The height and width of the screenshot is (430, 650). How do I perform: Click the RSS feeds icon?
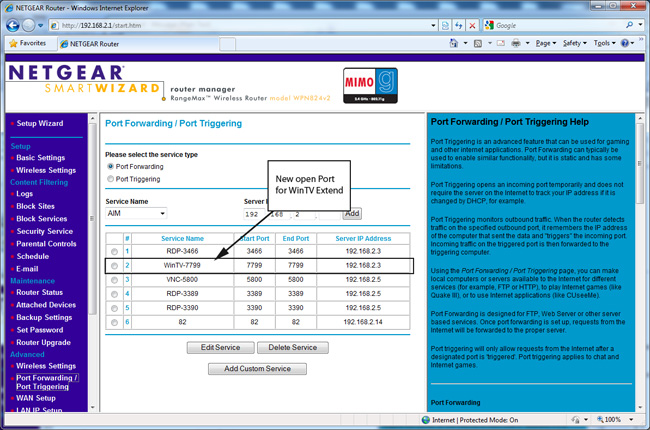[478, 43]
